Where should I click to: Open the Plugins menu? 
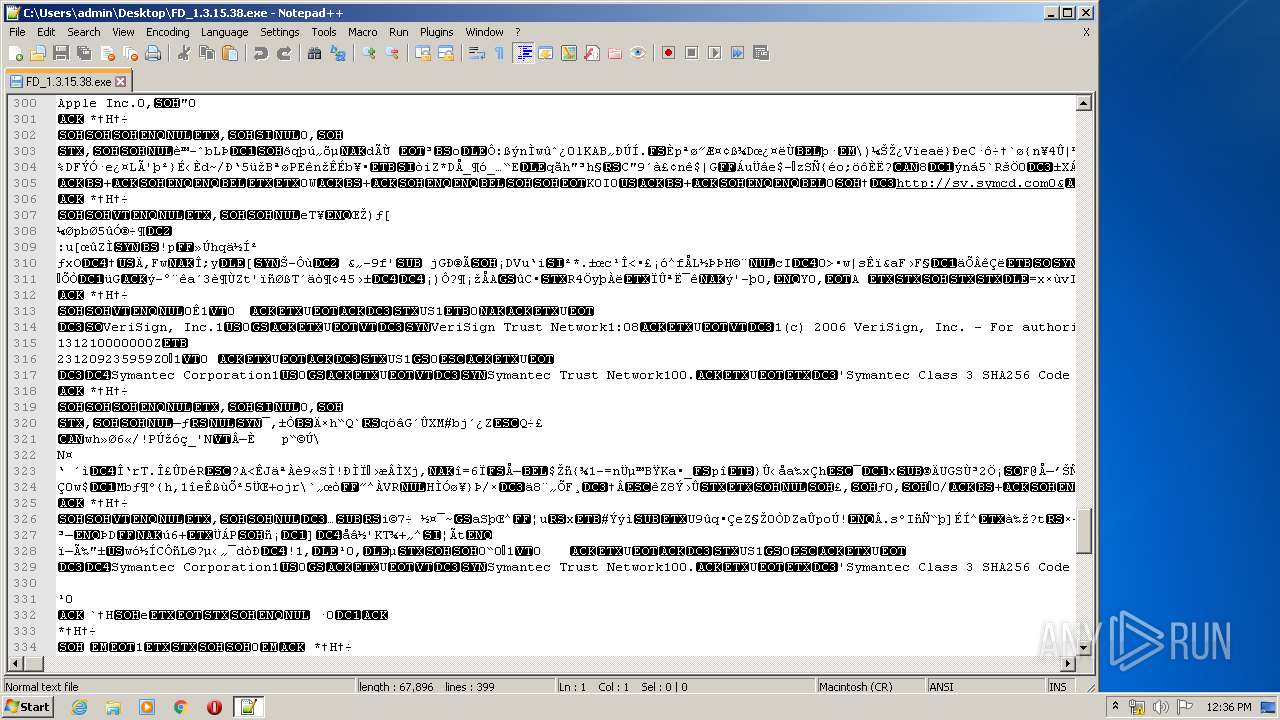point(437,32)
